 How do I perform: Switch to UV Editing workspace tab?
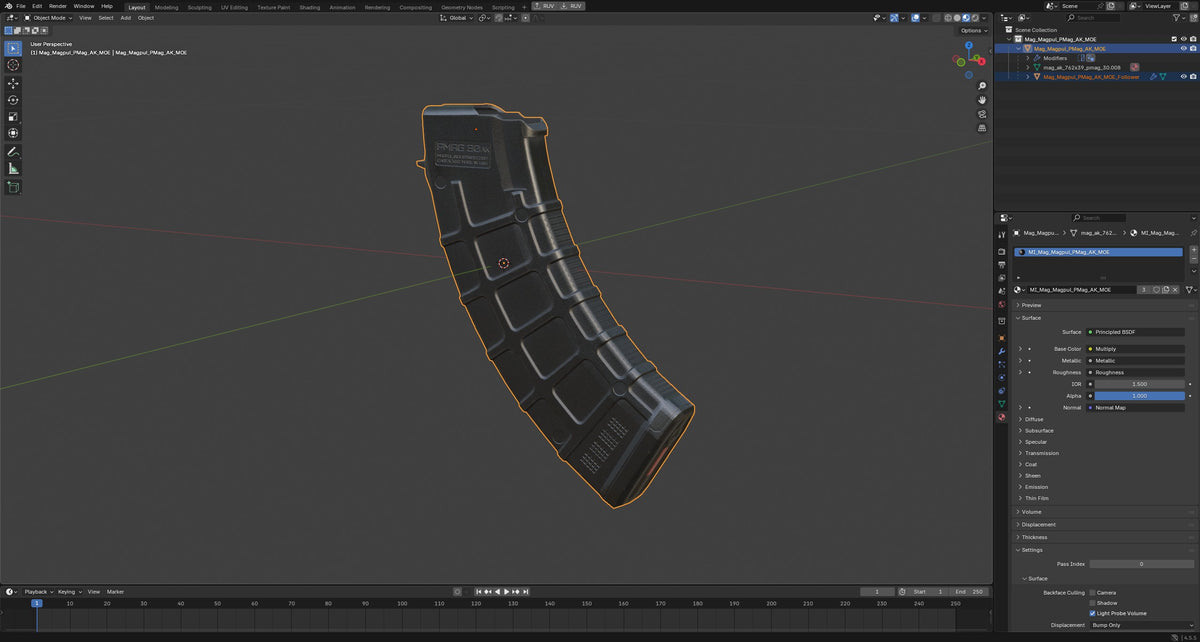[234, 7]
